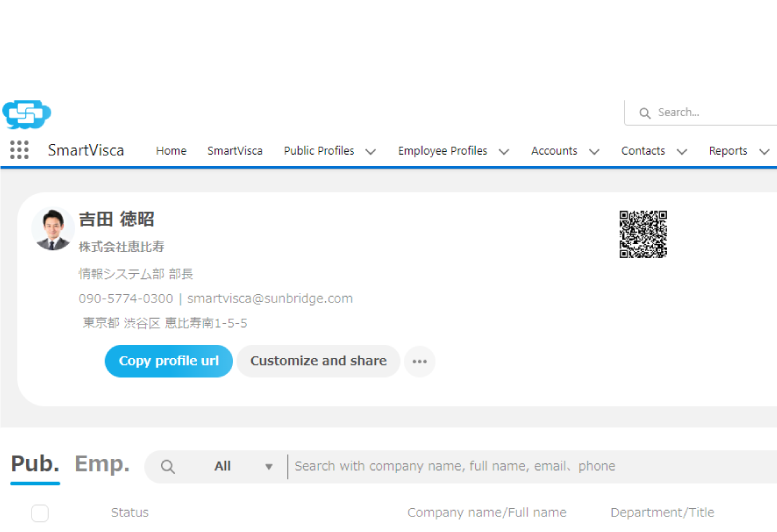Expand the Contacts menu chevron
777x532 pixels.
[682, 152]
